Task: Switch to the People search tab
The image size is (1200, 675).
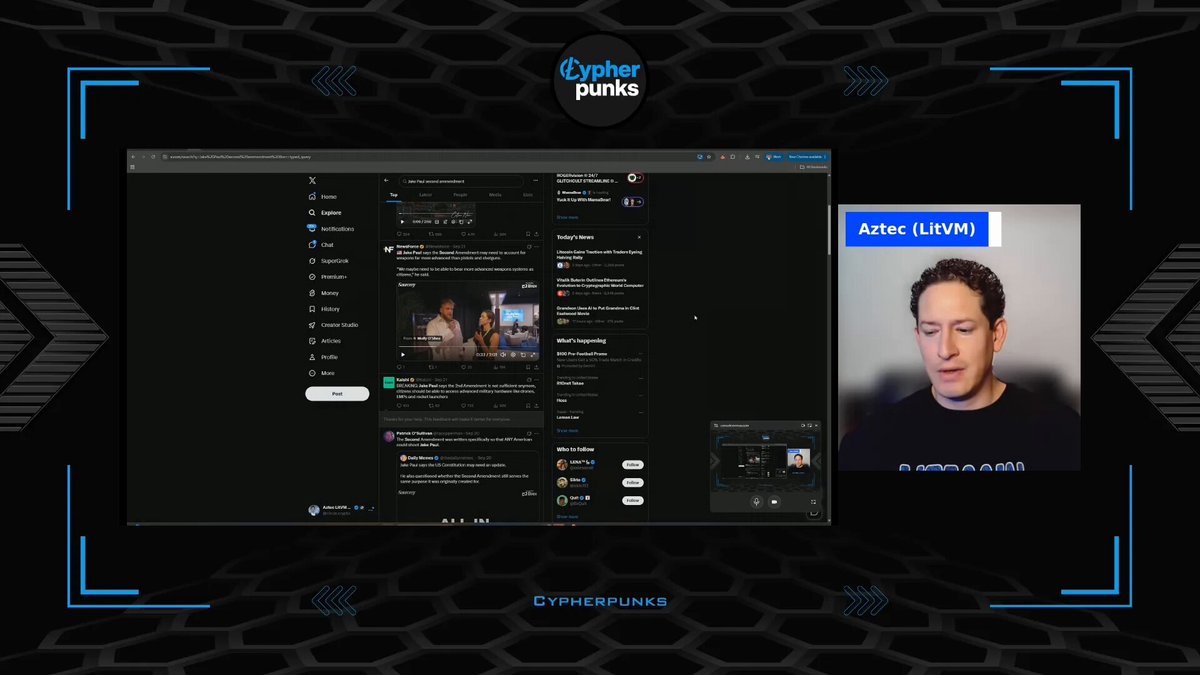Action: (x=460, y=195)
